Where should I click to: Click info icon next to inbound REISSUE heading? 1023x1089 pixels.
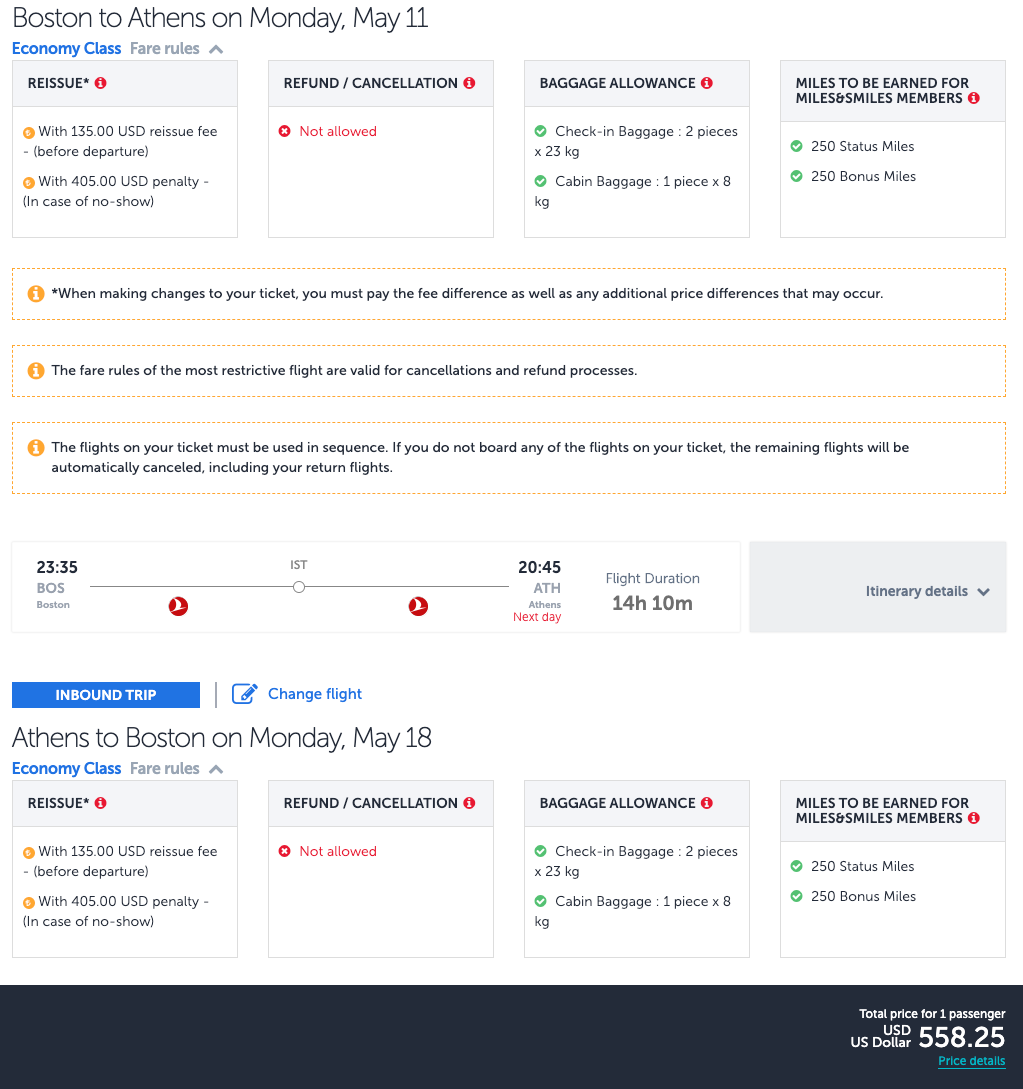100,803
